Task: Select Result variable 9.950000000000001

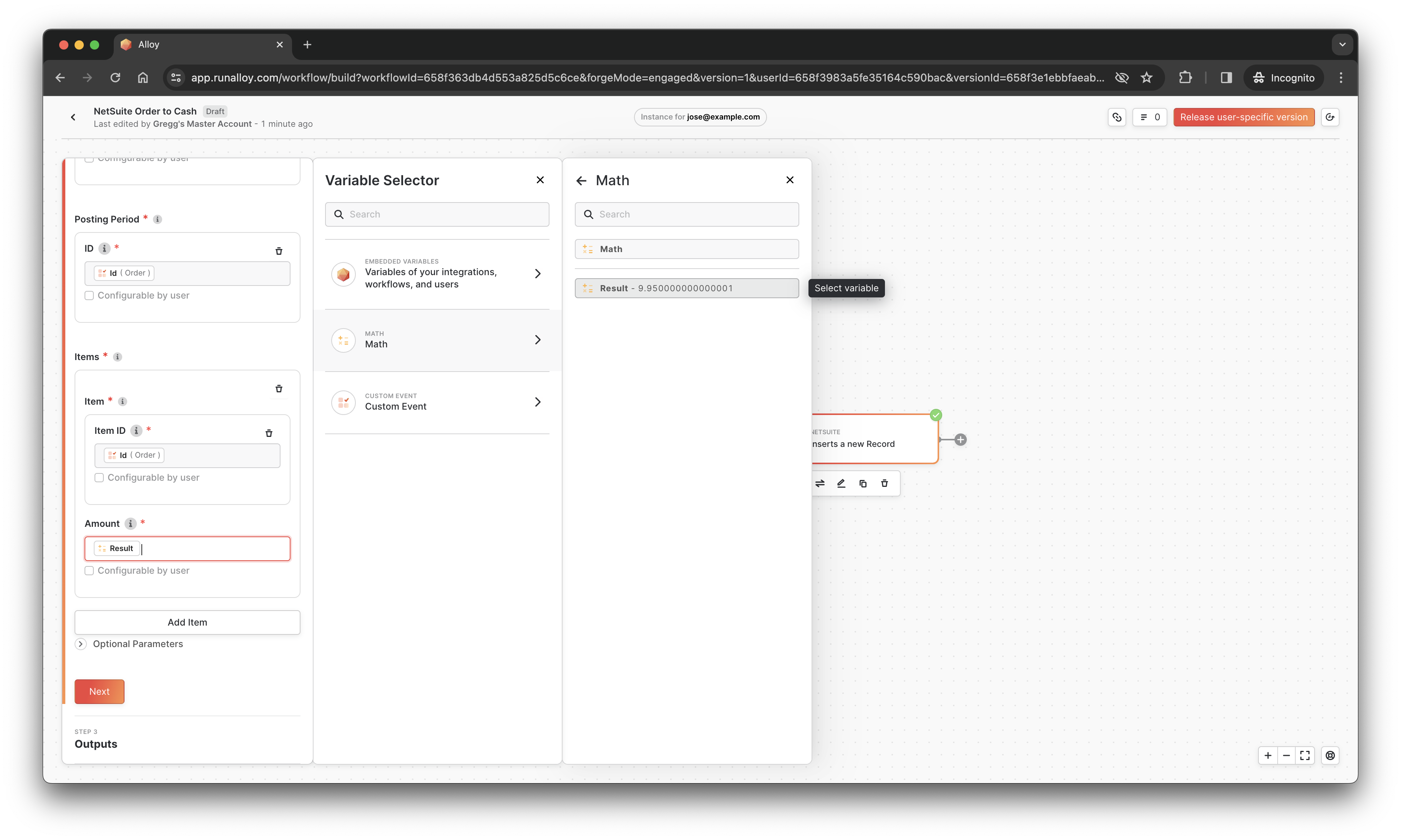Action: tap(687, 288)
